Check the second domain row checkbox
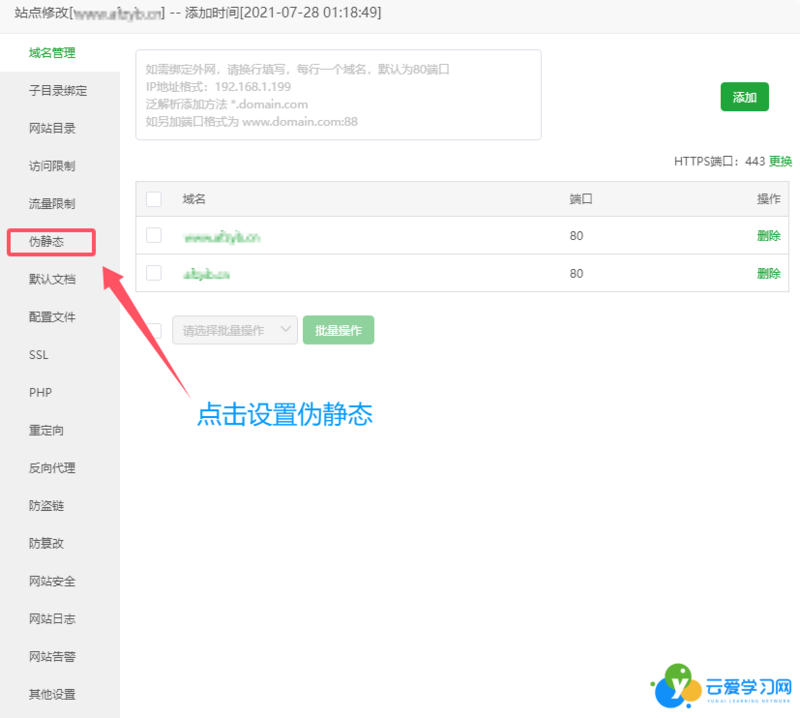The width and height of the screenshot is (800, 718). (x=154, y=273)
